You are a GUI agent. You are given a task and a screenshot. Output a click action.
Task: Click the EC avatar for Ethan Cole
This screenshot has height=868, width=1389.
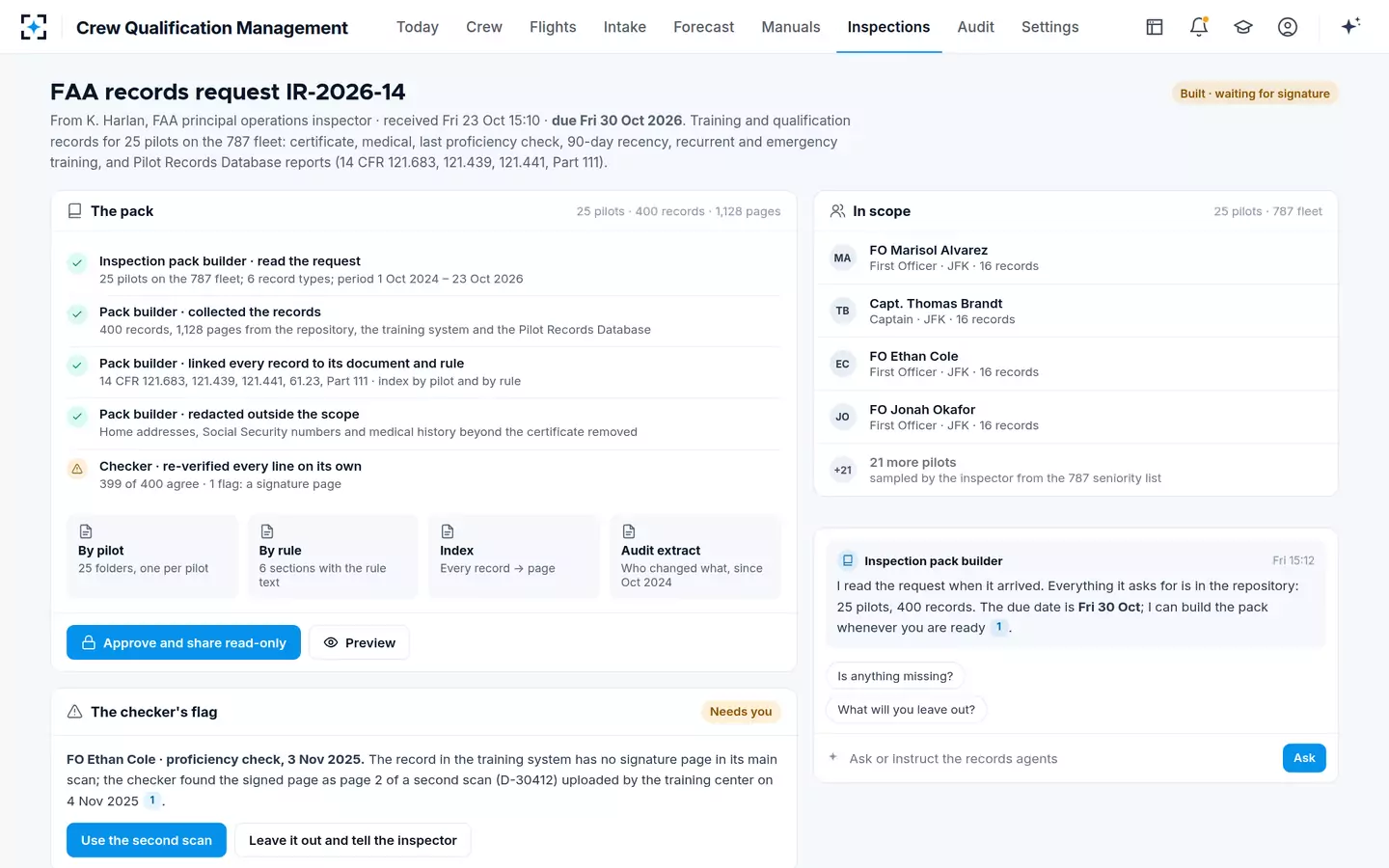(842, 364)
